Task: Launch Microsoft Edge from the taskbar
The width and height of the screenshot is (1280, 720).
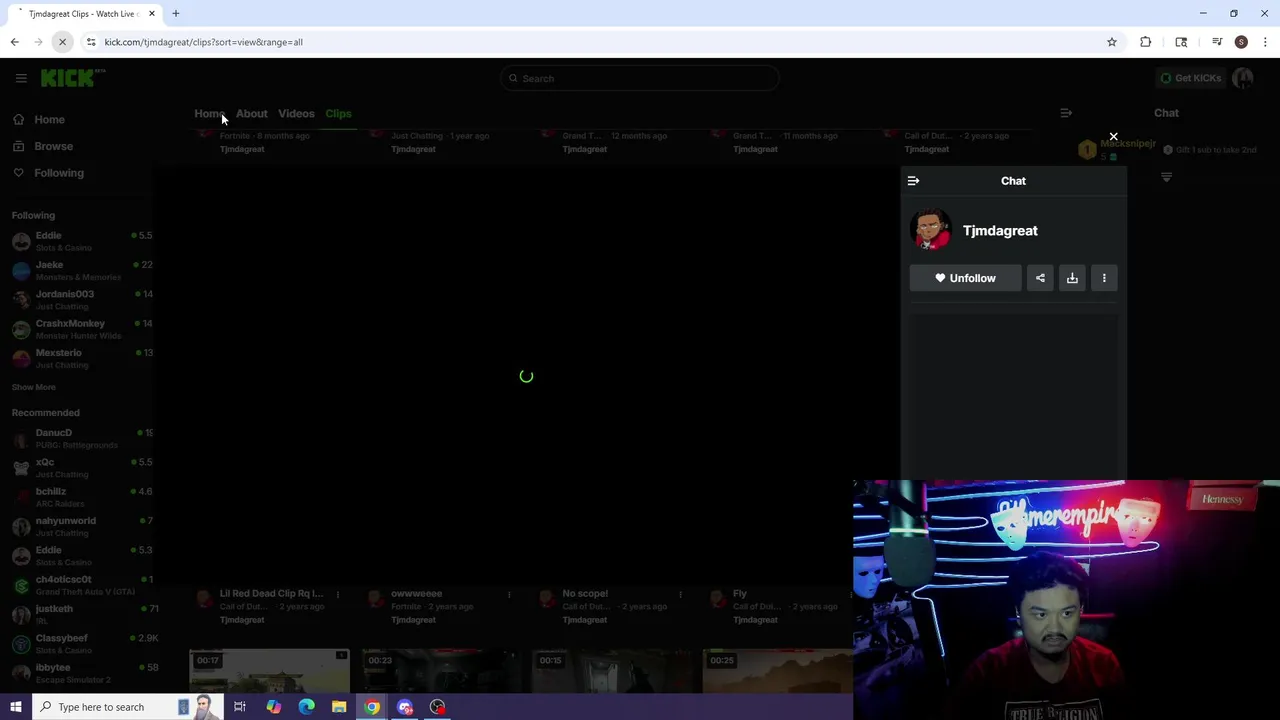Action: pos(306,707)
